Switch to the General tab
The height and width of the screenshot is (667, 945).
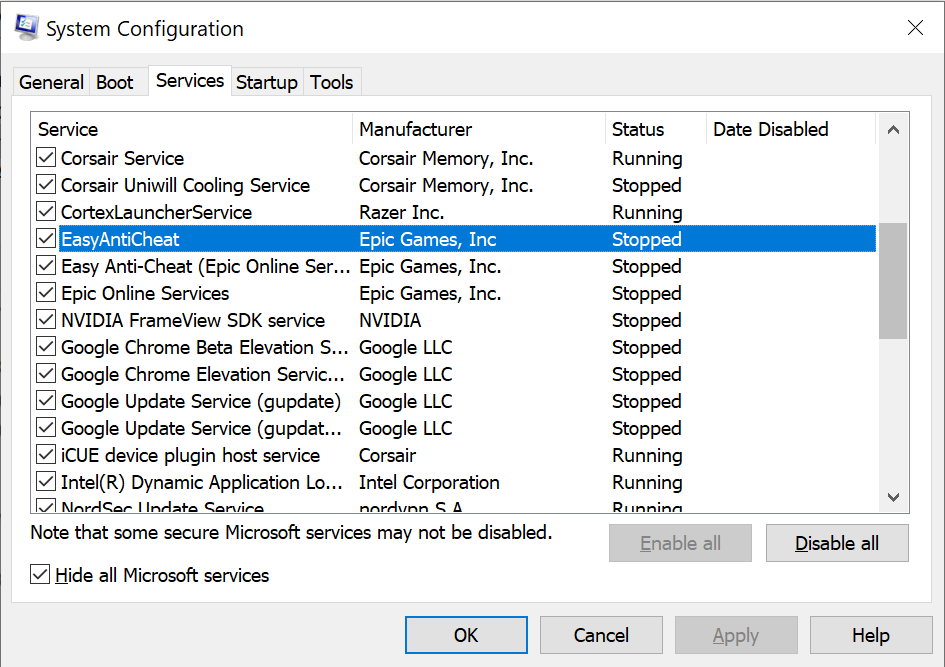point(51,82)
